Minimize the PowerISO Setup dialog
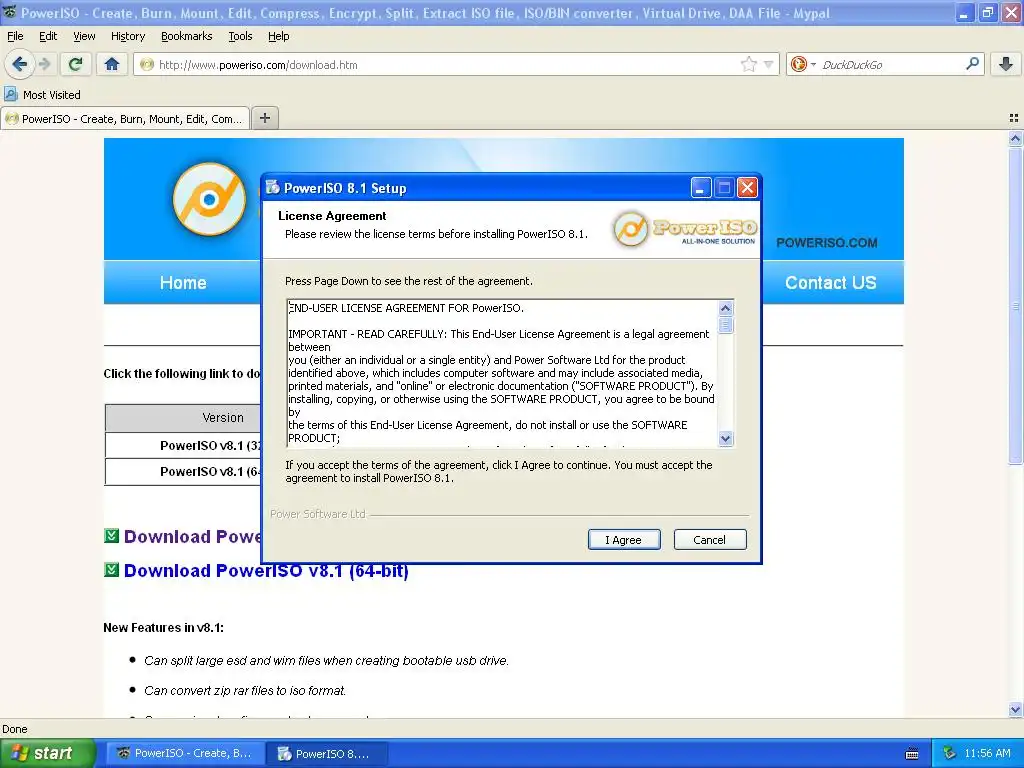 700,188
